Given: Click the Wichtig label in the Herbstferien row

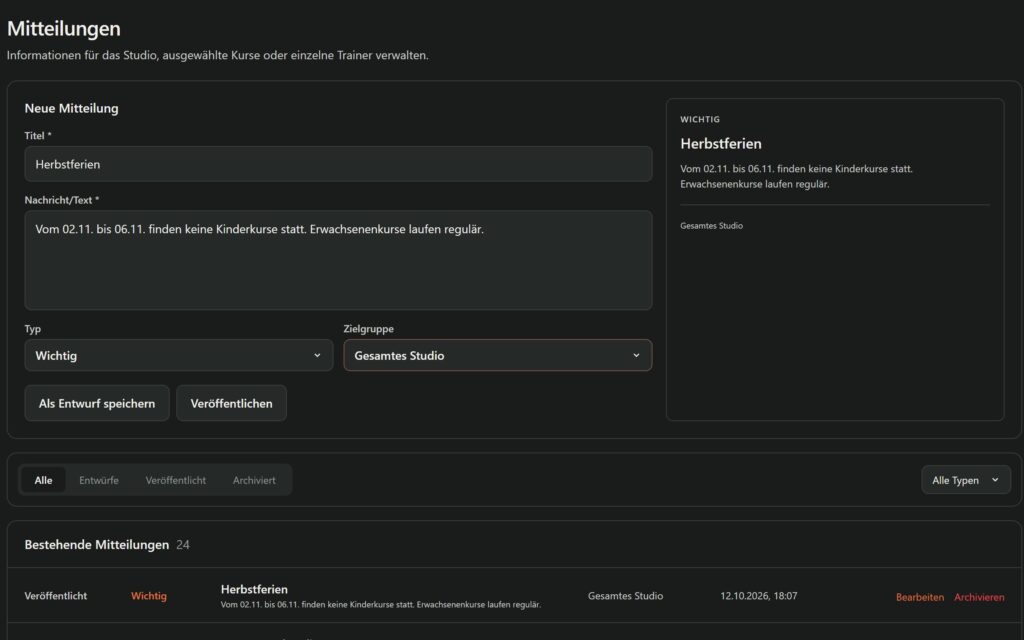Looking at the screenshot, I should coord(149,596).
